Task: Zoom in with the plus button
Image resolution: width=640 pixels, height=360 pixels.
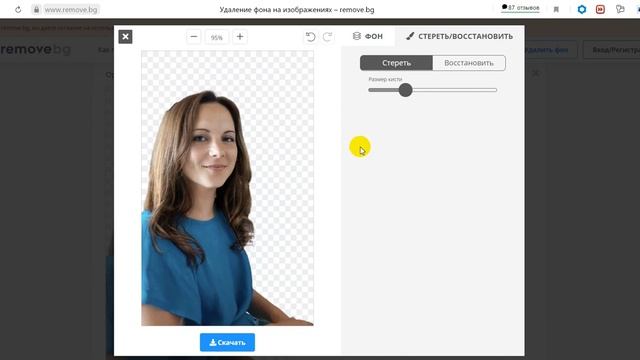Action: pyautogui.click(x=240, y=37)
